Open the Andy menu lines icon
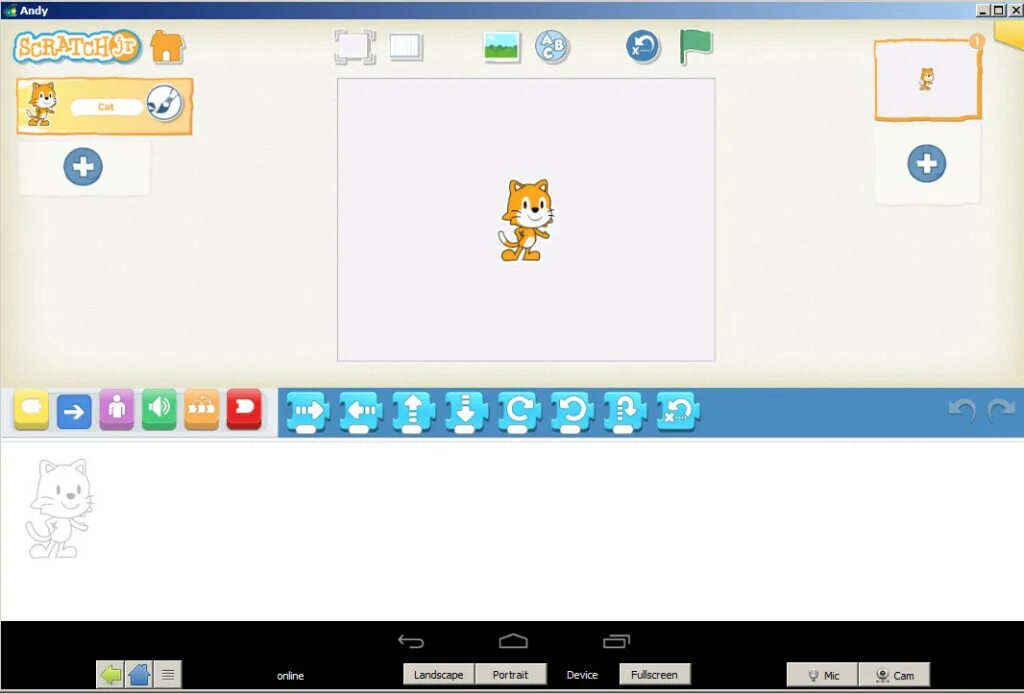 pyautogui.click(x=168, y=674)
